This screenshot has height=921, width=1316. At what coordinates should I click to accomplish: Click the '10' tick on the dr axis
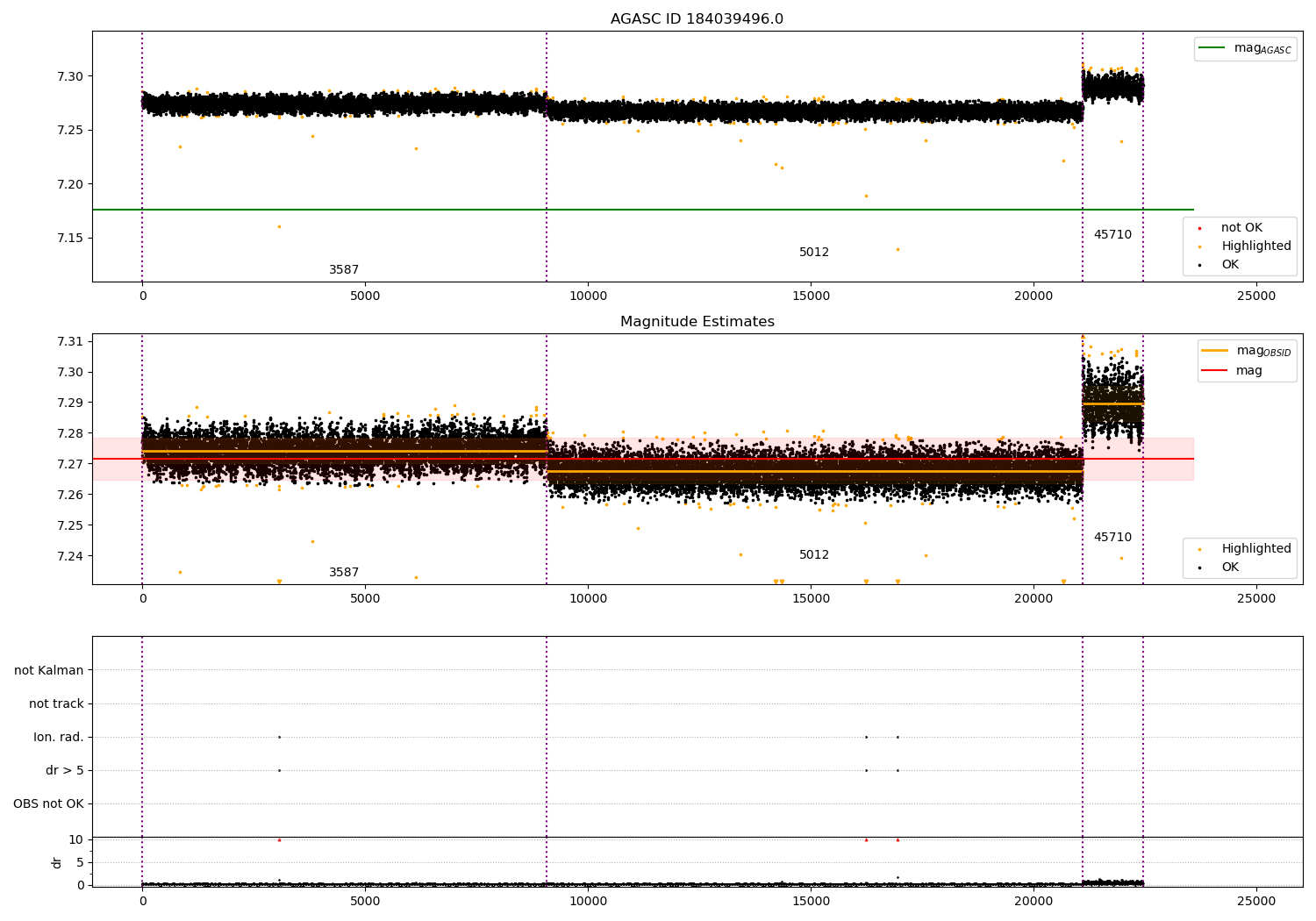[76, 839]
